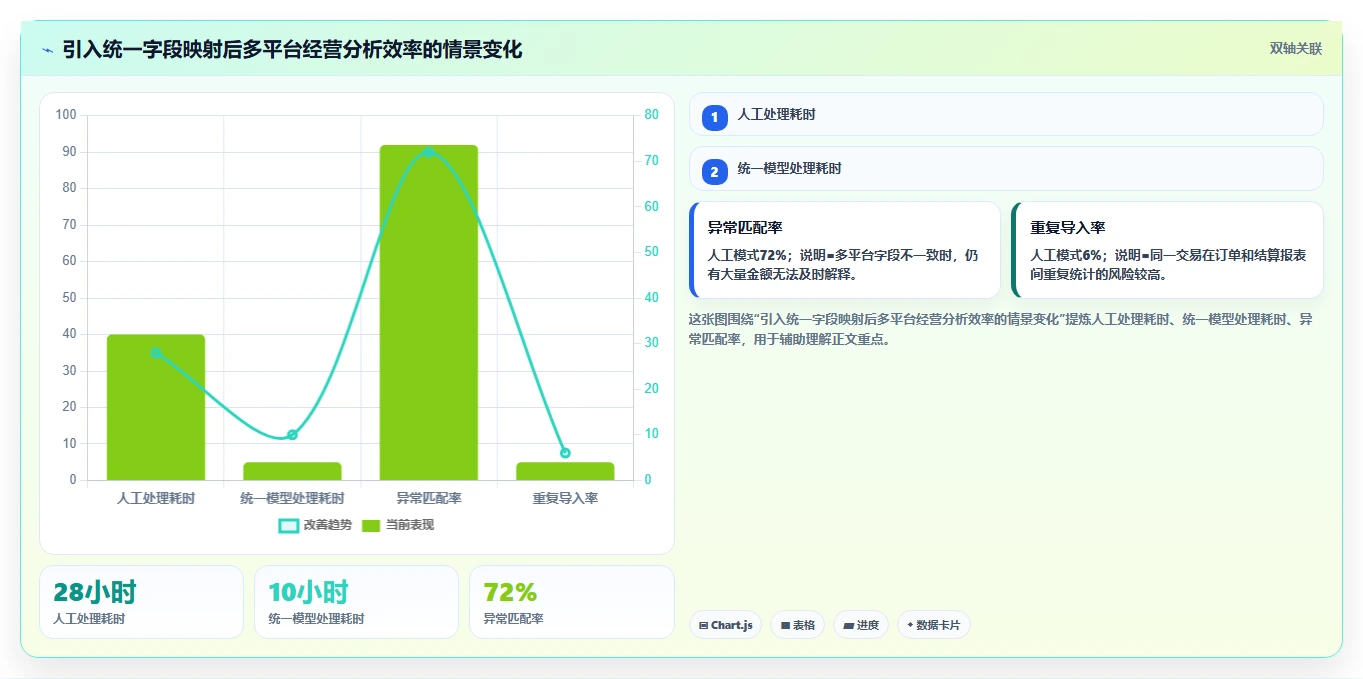
Task: Click the 进度 chip icon
Action: pyautogui.click(x=848, y=625)
